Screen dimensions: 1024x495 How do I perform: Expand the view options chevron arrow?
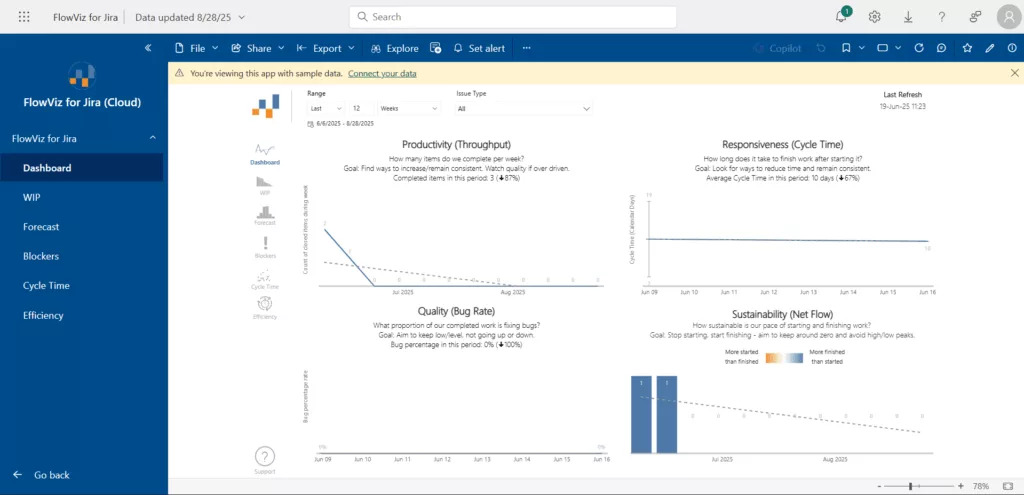tap(899, 48)
